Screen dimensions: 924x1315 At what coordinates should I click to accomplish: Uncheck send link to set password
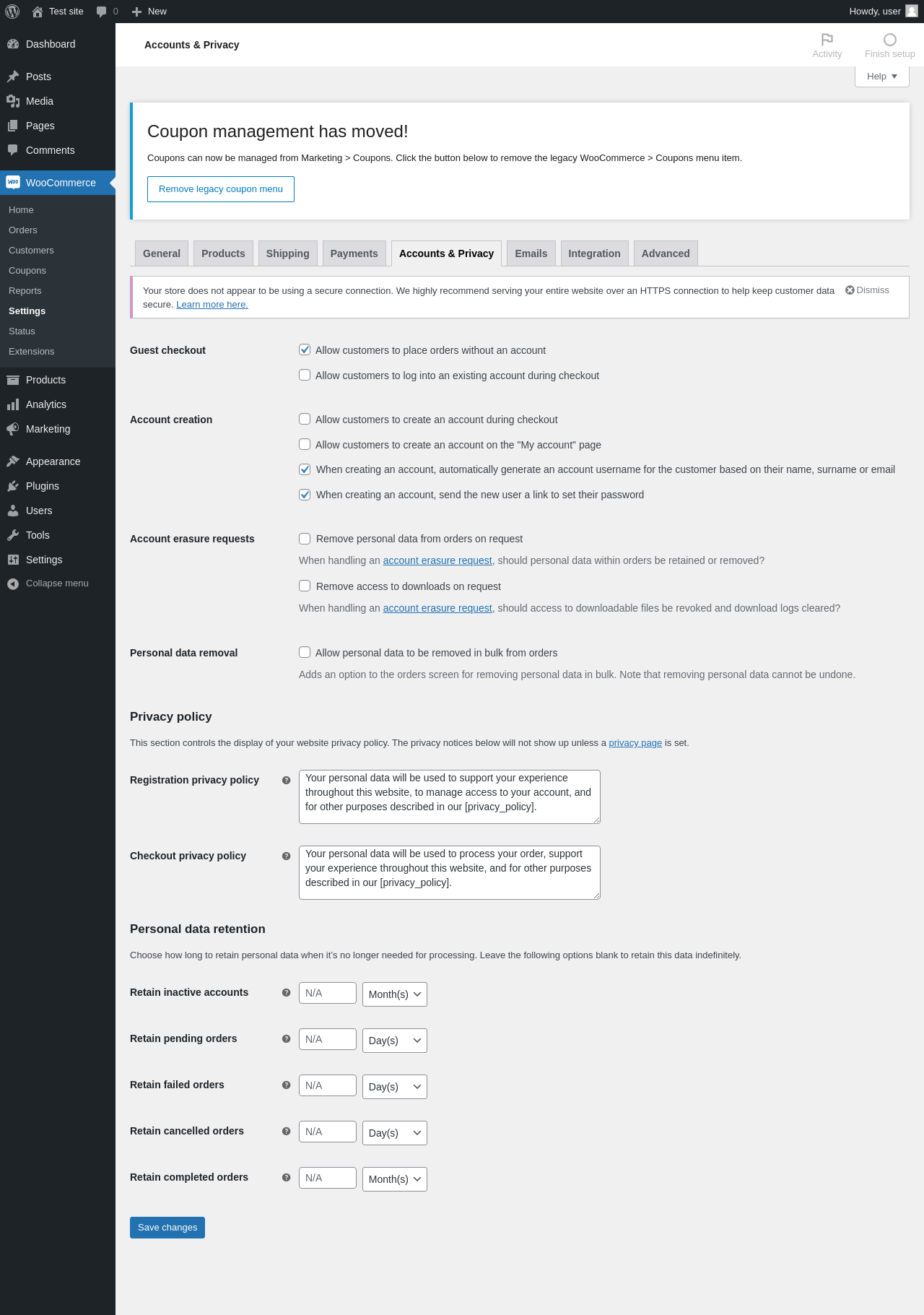[305, 495]
